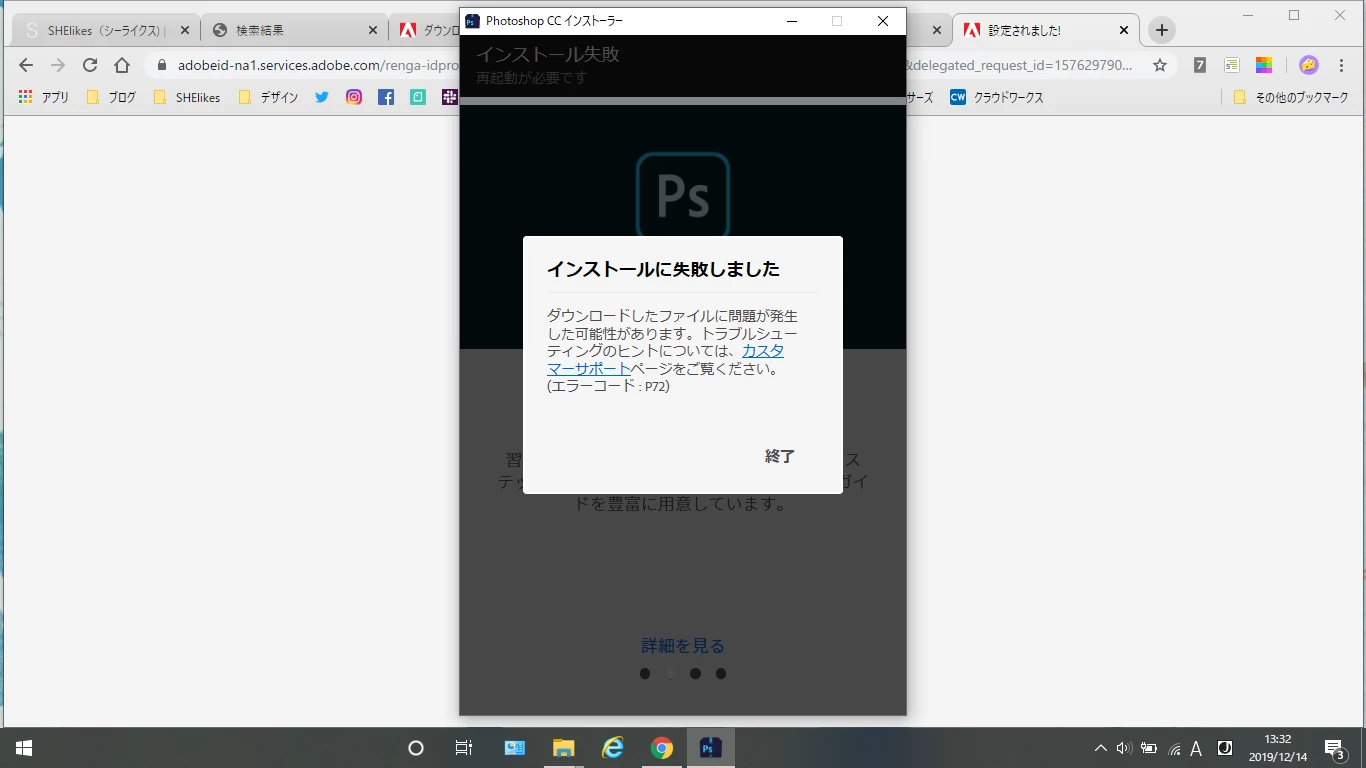
Task: Open Internet Explorer from taskbar
Action: point(613,748)
